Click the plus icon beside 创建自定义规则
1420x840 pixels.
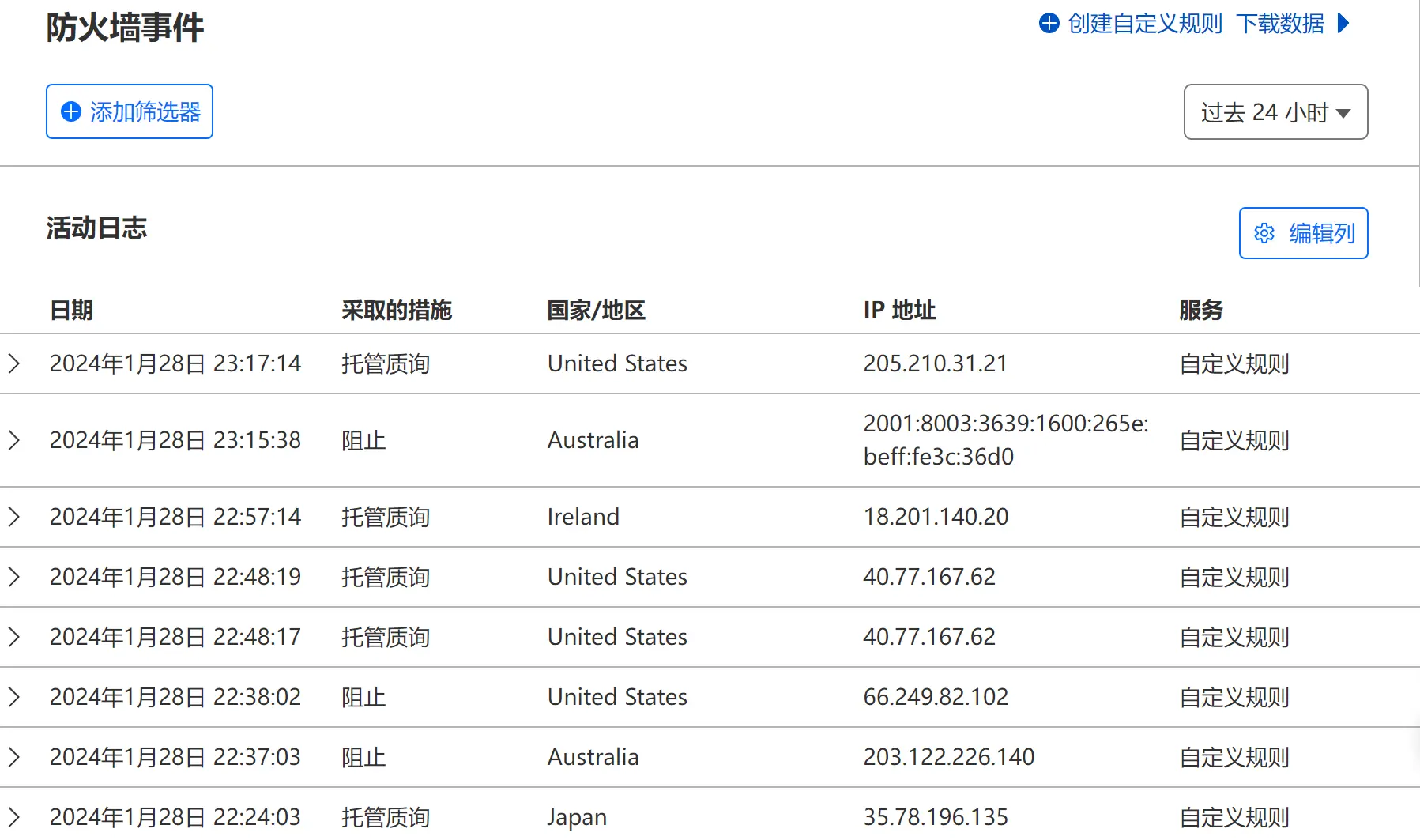(x=1049, y=24)
